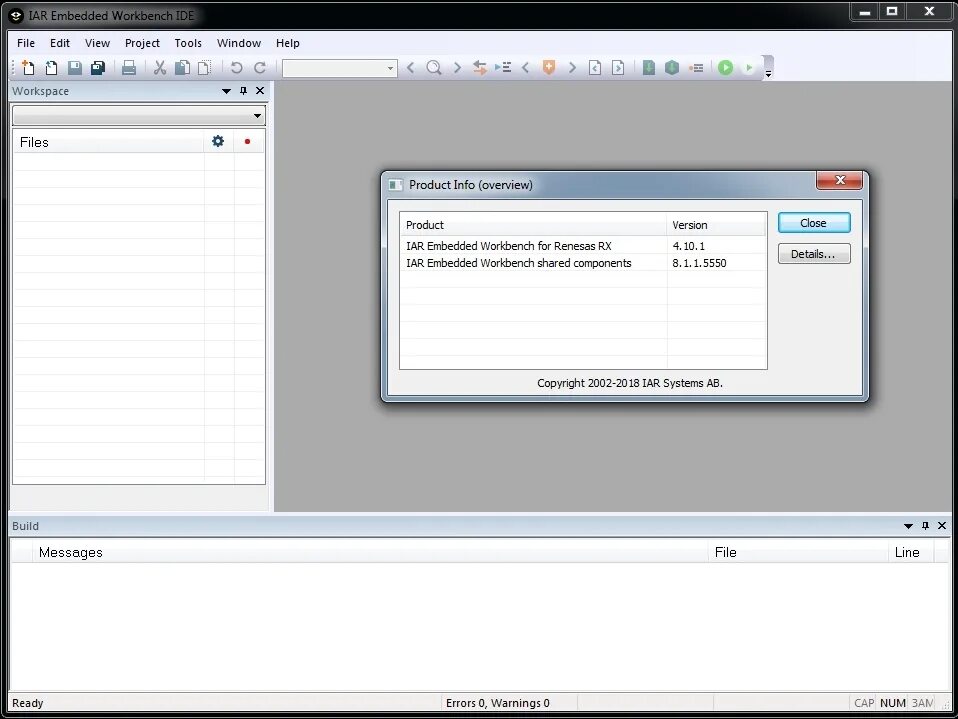Click the CAP indicator in status bar
This screenshot has width=958, height=719.
pyautogui.click(x=864, y=703)
